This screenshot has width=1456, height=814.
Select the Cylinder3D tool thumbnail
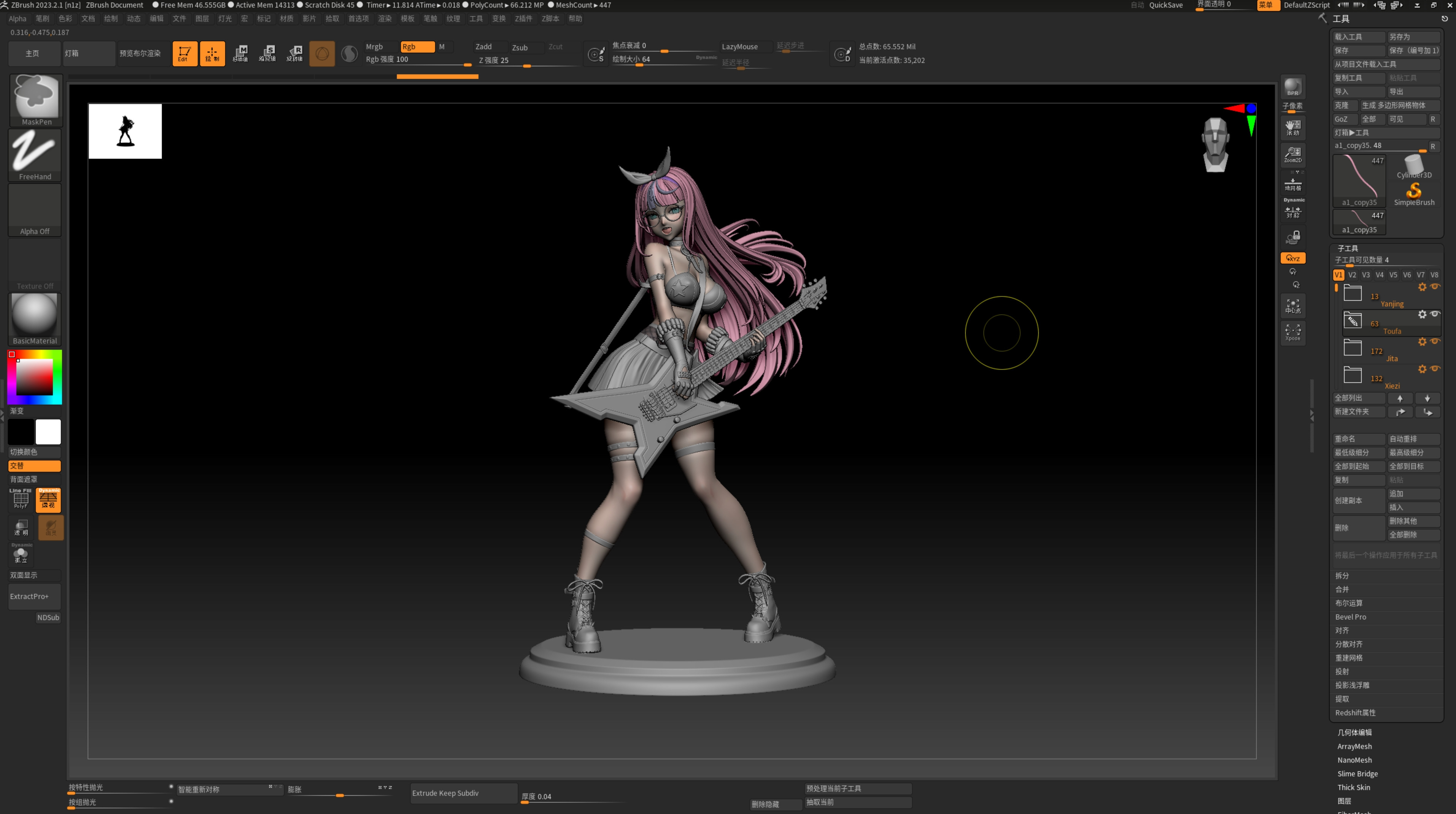pos(1414,166)
